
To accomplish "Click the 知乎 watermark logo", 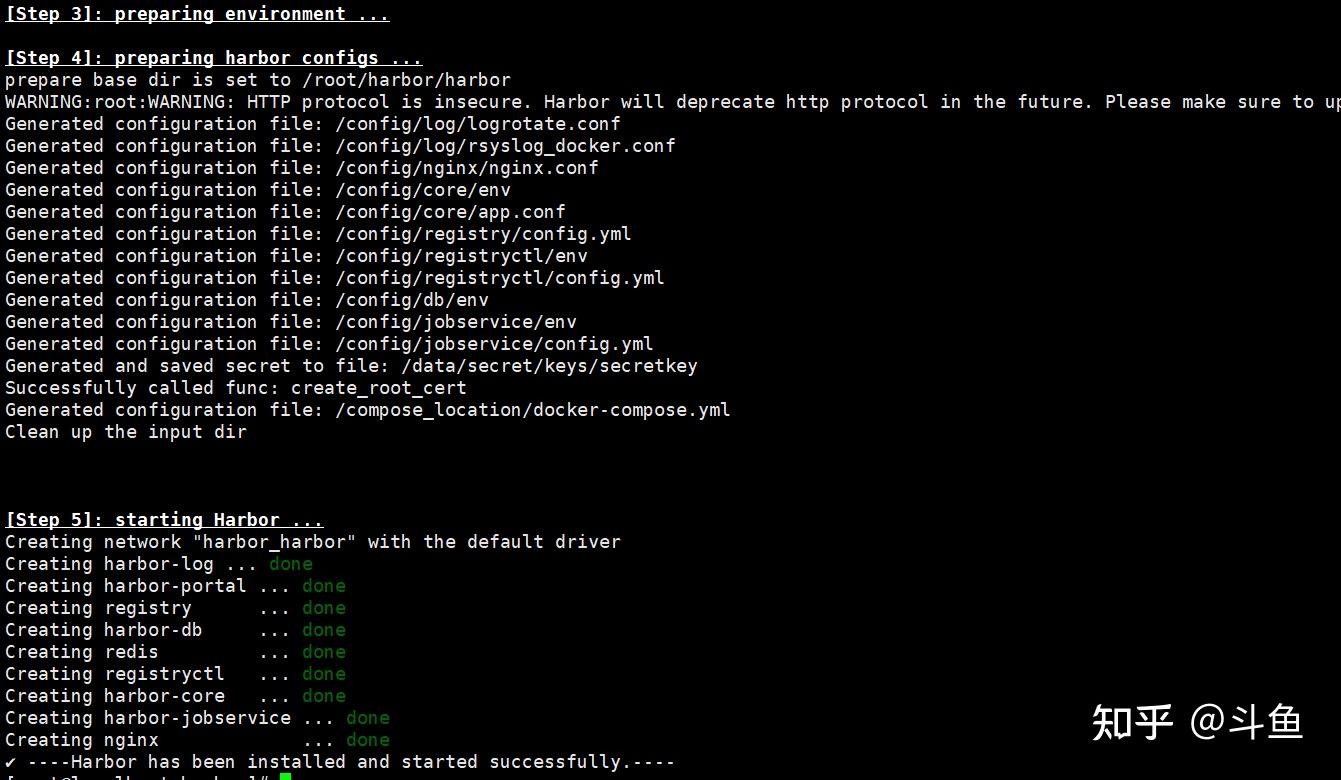I will coord(1132,721).
